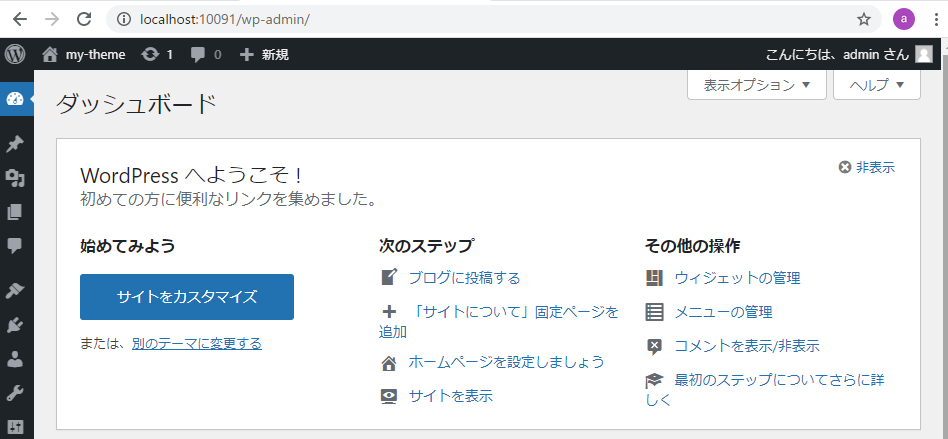Image resolution: width=948 pixels, height=439 pixels.
Task: Open the ウィジェットの管理 link
Action: click(737, 278)
